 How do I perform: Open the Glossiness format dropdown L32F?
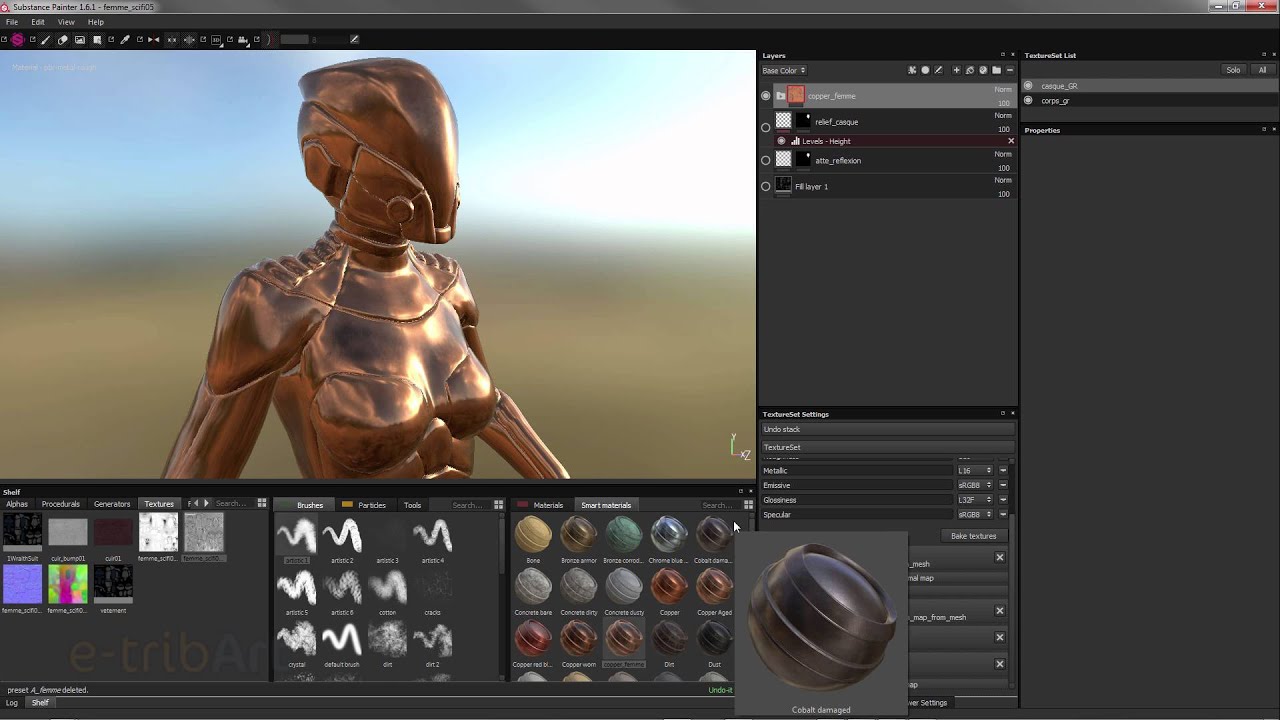[x=975, y=500]
